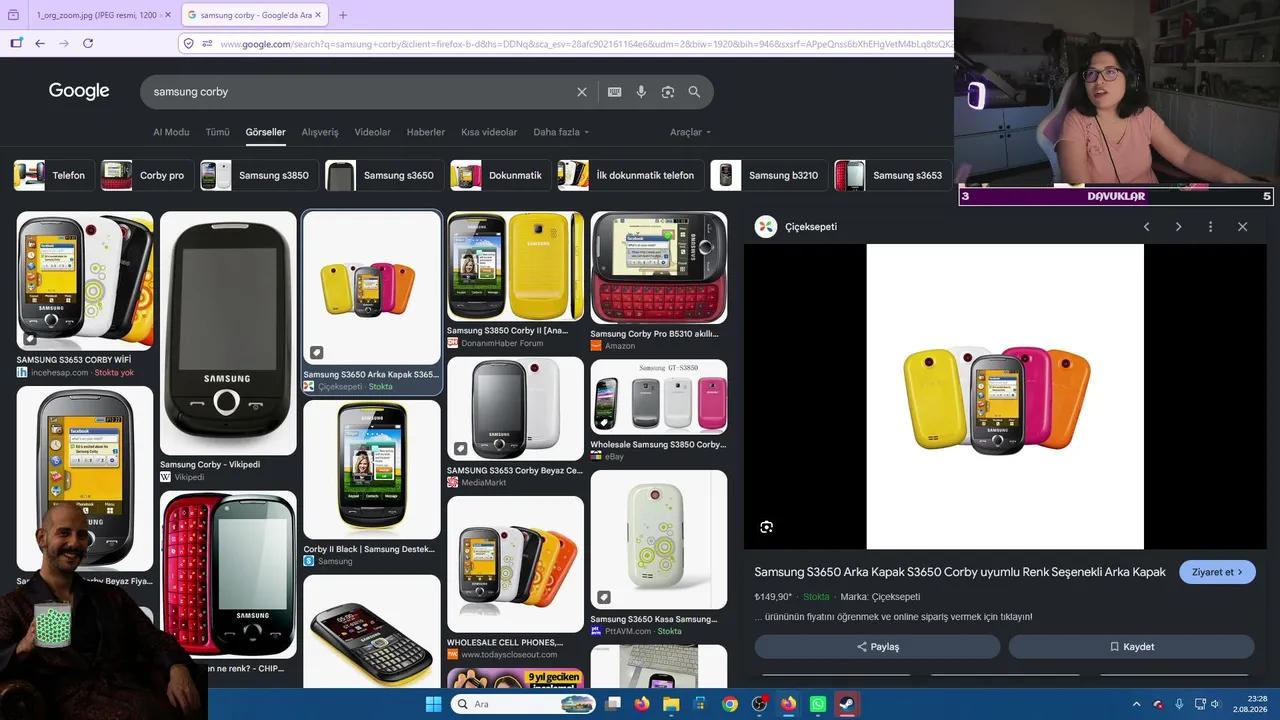Switch to the Haberler tab

point(426,132)
